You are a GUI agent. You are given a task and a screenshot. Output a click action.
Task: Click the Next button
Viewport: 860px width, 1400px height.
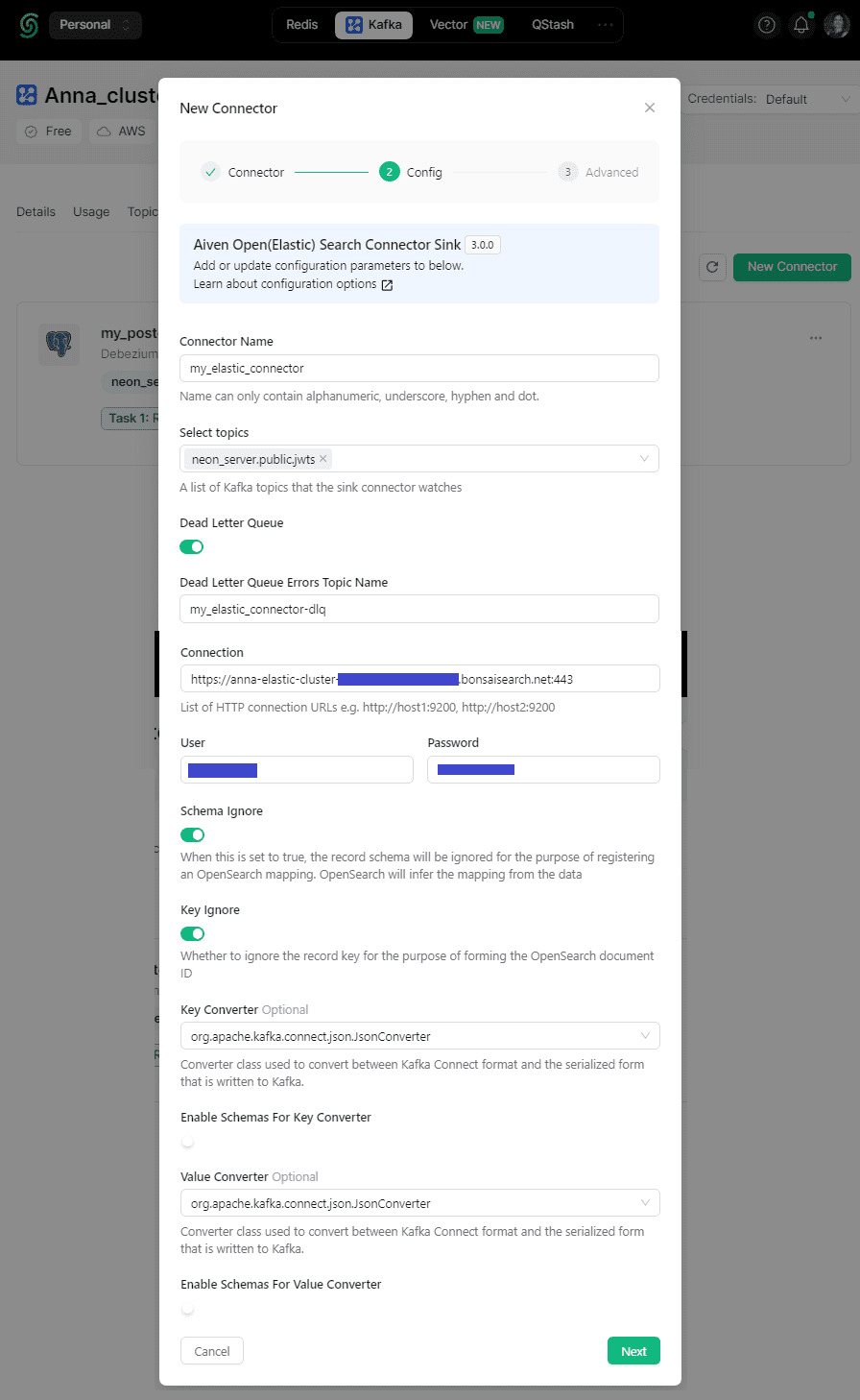pos(633,1351)
